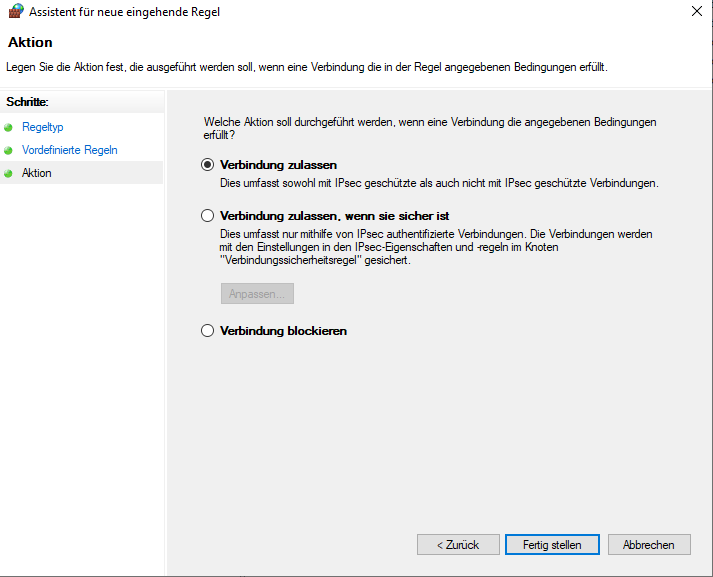This screenshot has width=713, height=577.
Task: Click the green bullet beside Vordefinierte Regeln
Action: coord(9,151)
